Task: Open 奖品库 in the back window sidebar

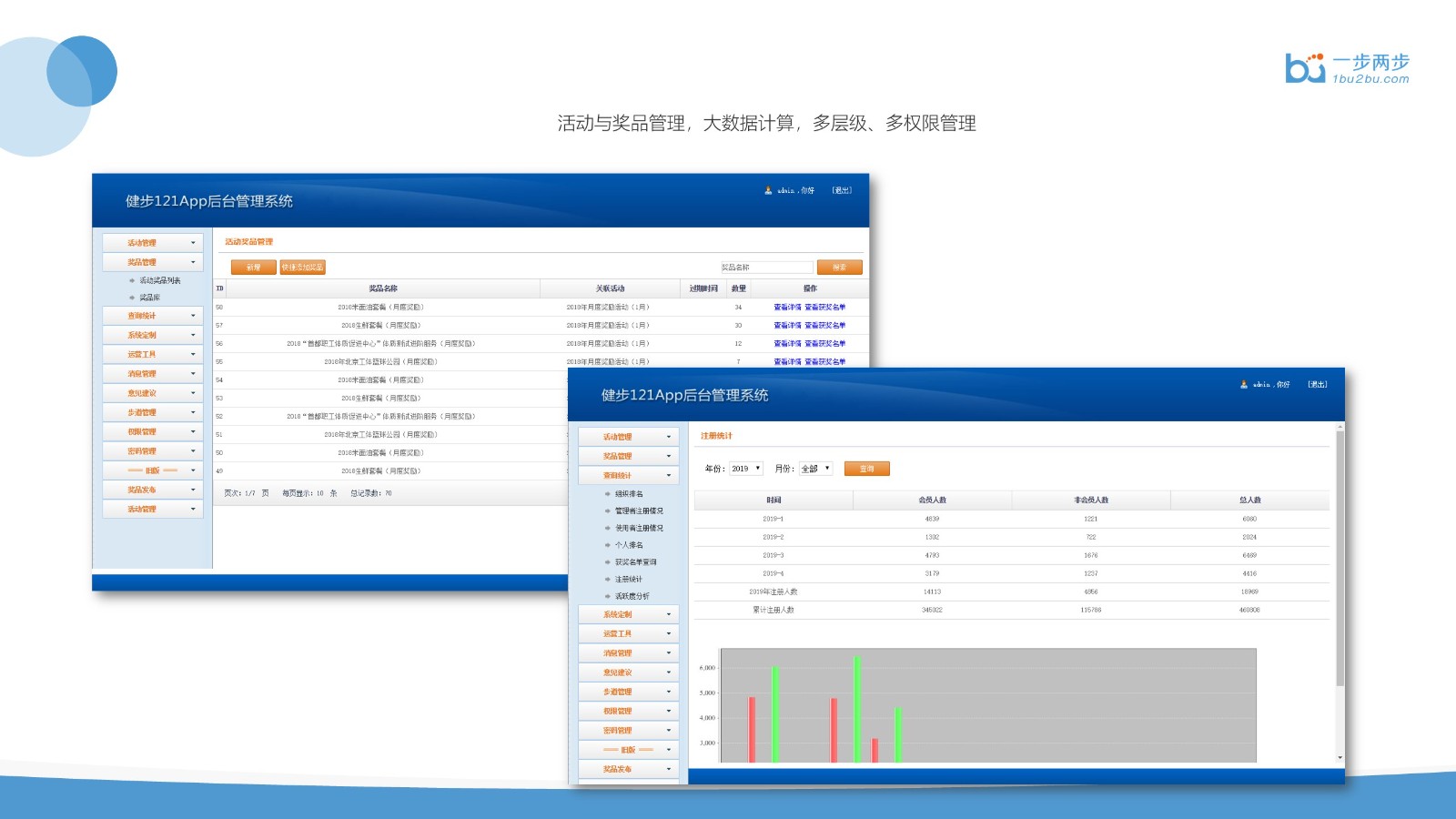Action: coord(150,298)
